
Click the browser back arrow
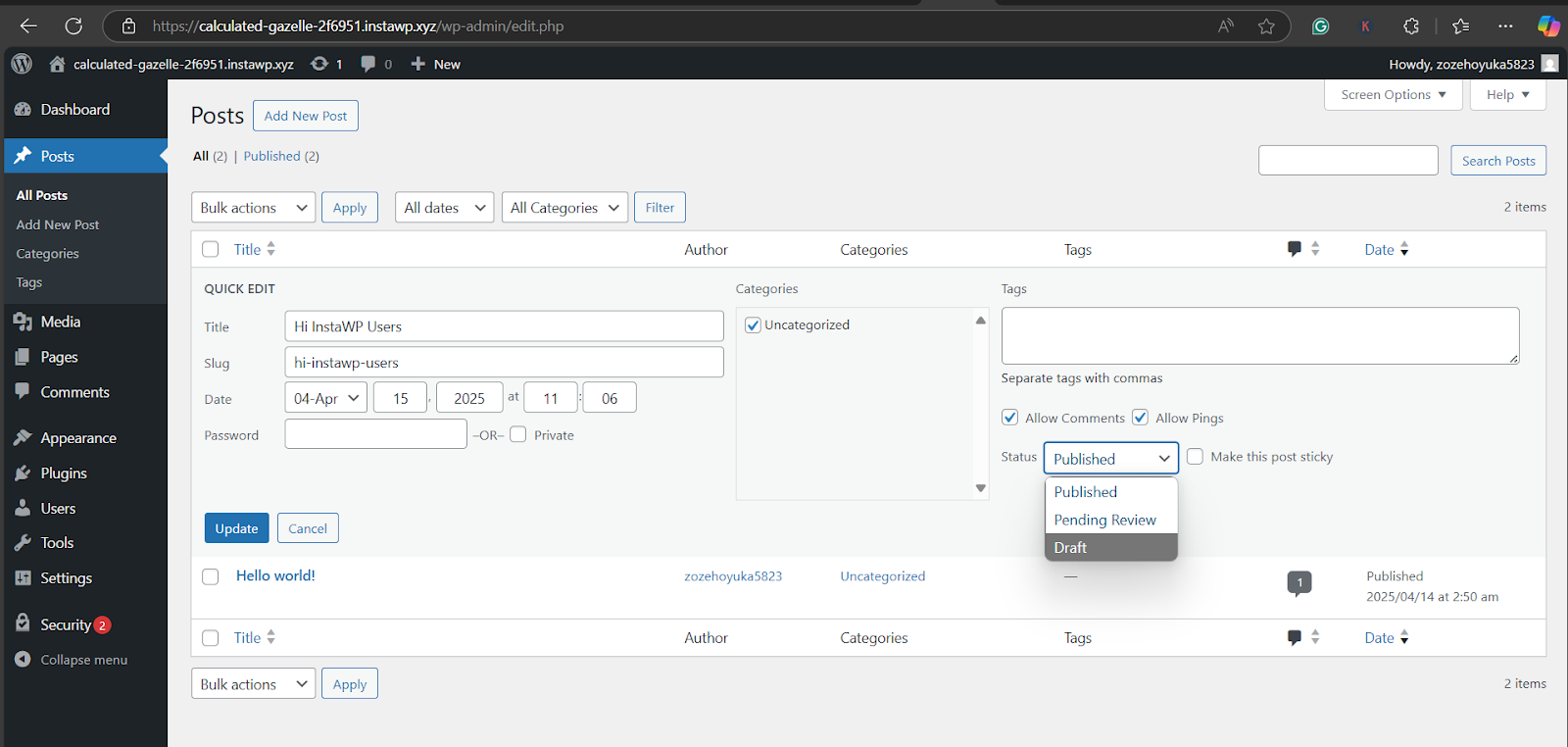pos(28,25)
